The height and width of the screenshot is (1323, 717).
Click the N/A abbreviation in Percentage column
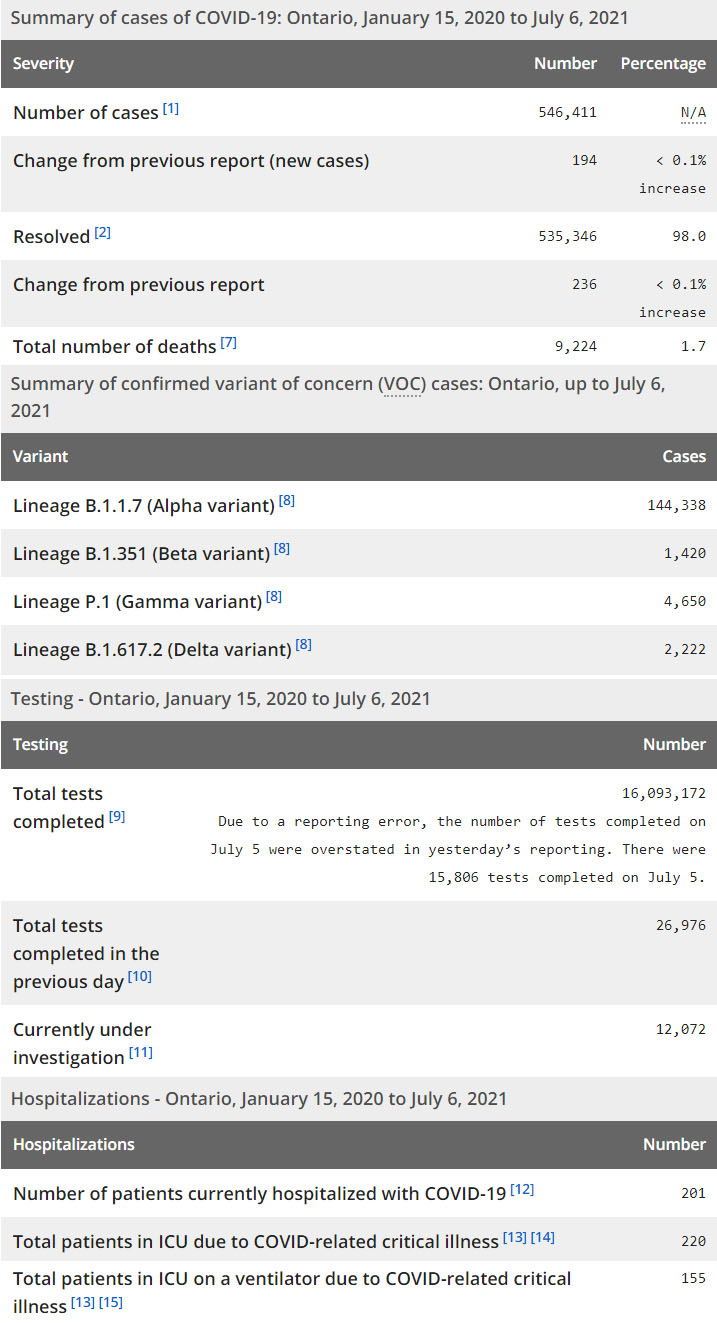tap(693, 113)
